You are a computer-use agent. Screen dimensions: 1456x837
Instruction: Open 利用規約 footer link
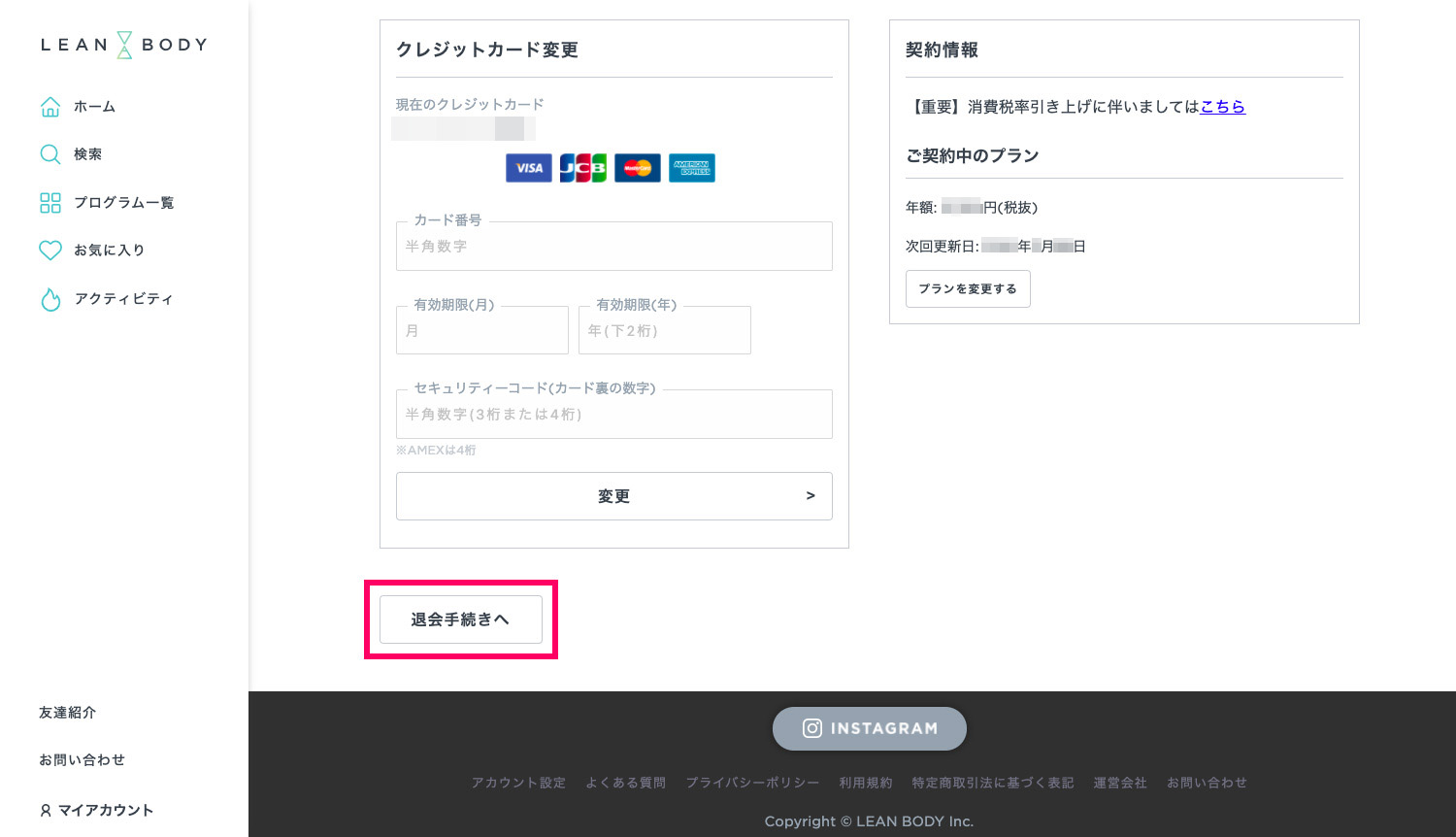coord(866,783)
